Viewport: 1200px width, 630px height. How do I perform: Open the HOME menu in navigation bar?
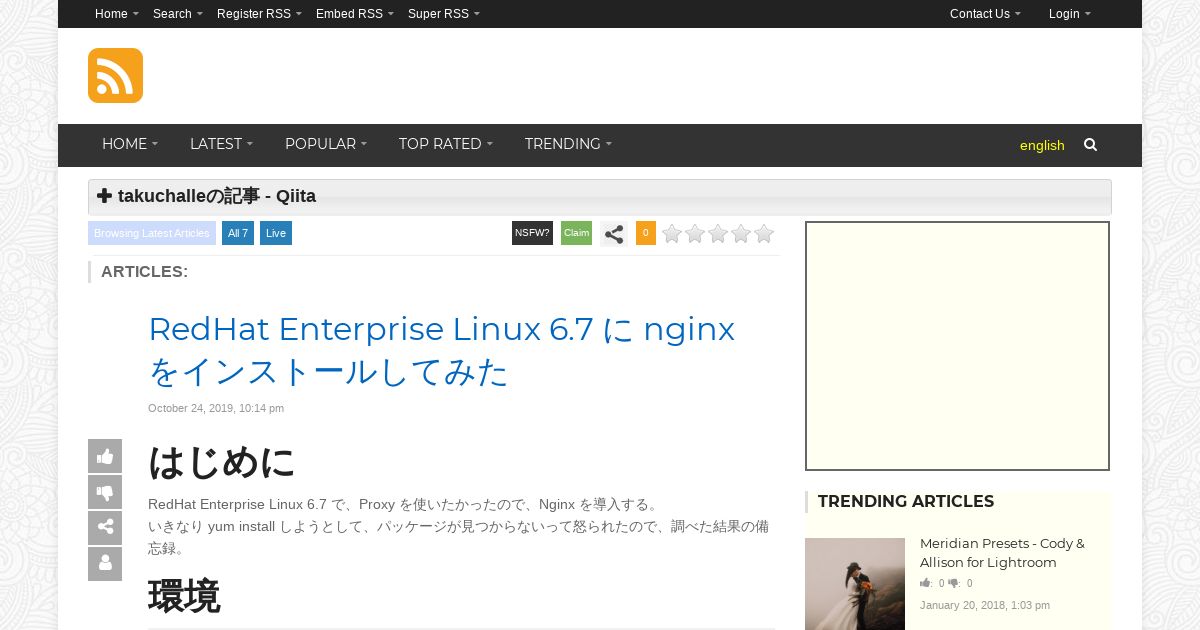click(130, 145)
